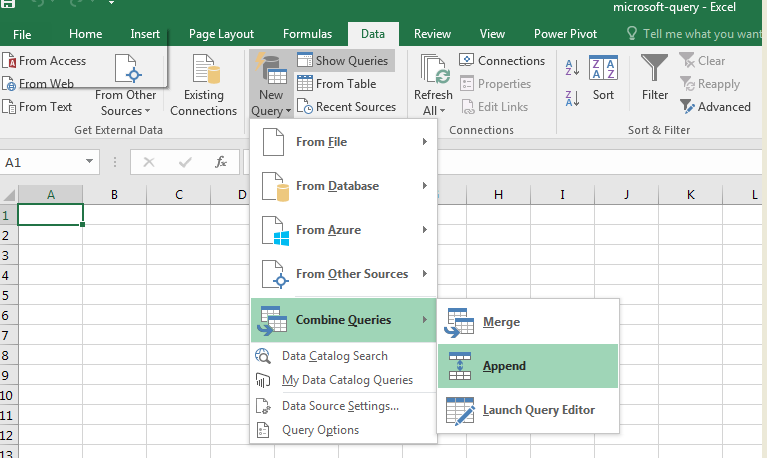767x458 pixels.
Task: Click the Tell me what you want box
Action: coord(694,34)
